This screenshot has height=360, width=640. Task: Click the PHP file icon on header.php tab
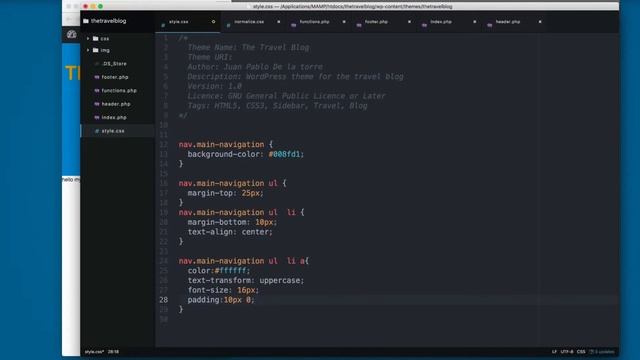point(489,25)
